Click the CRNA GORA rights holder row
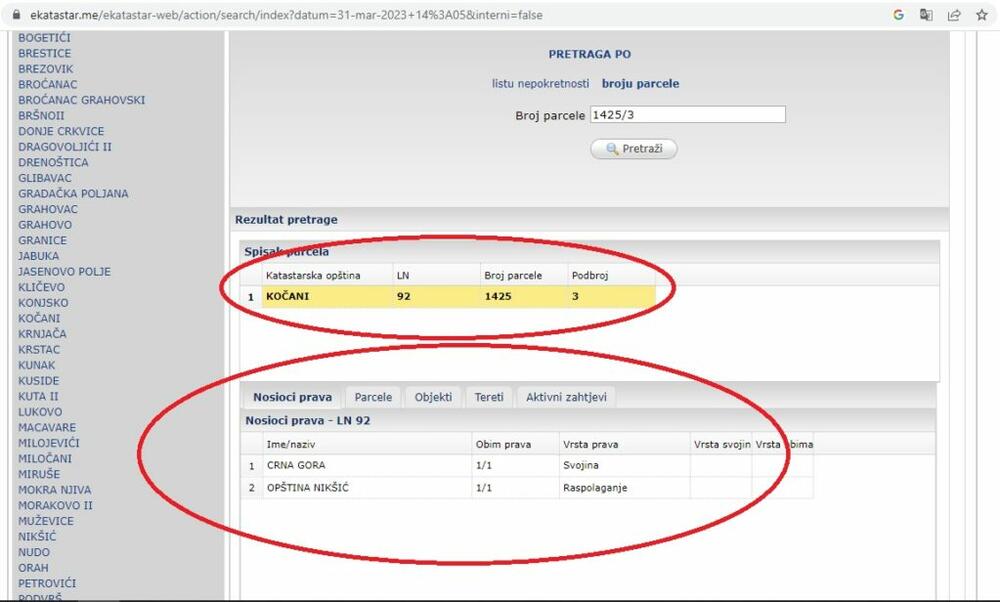The image size is (1000, 602). (450, 465)
